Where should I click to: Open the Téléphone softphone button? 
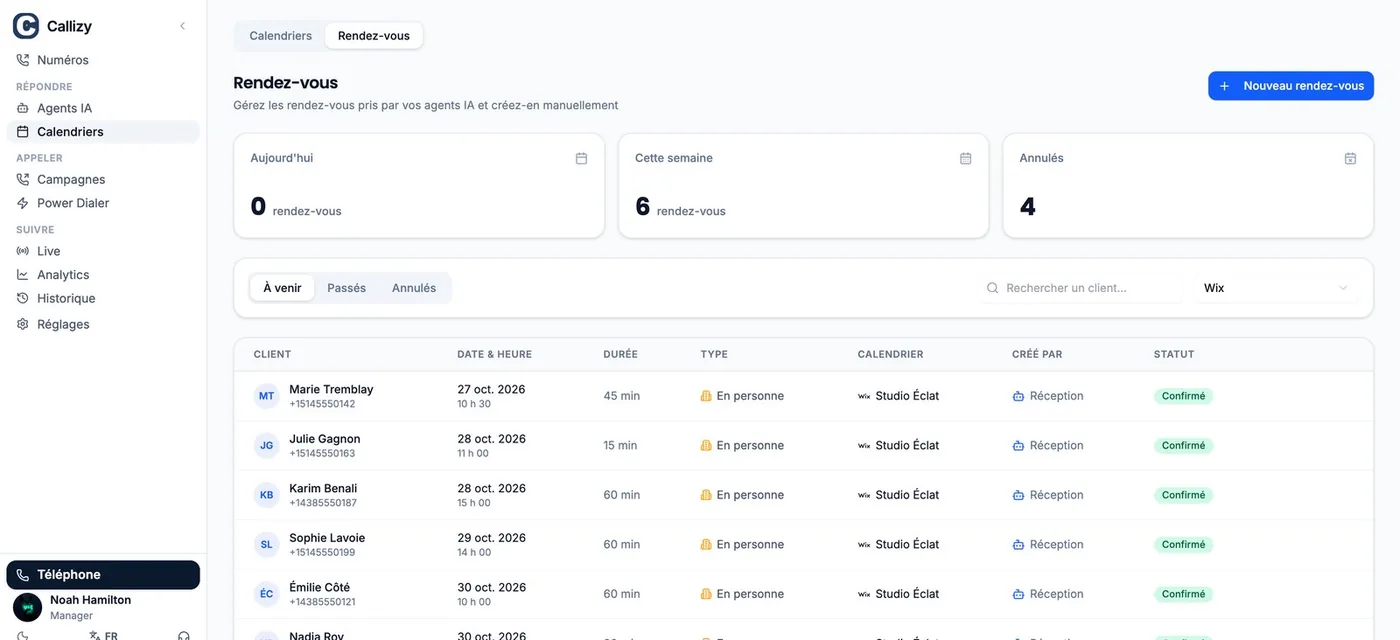[103, 575]
